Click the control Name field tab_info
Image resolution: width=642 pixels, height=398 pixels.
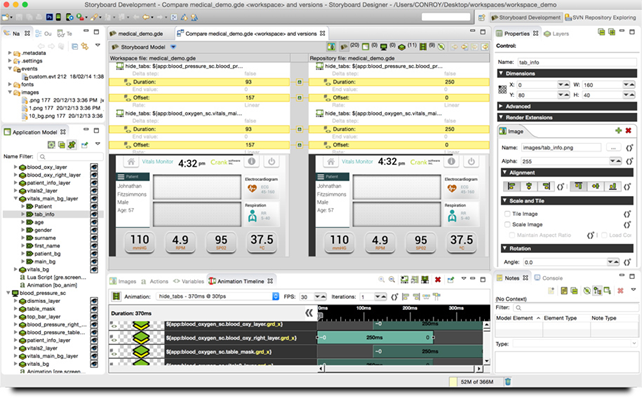[x=576, y=62]
